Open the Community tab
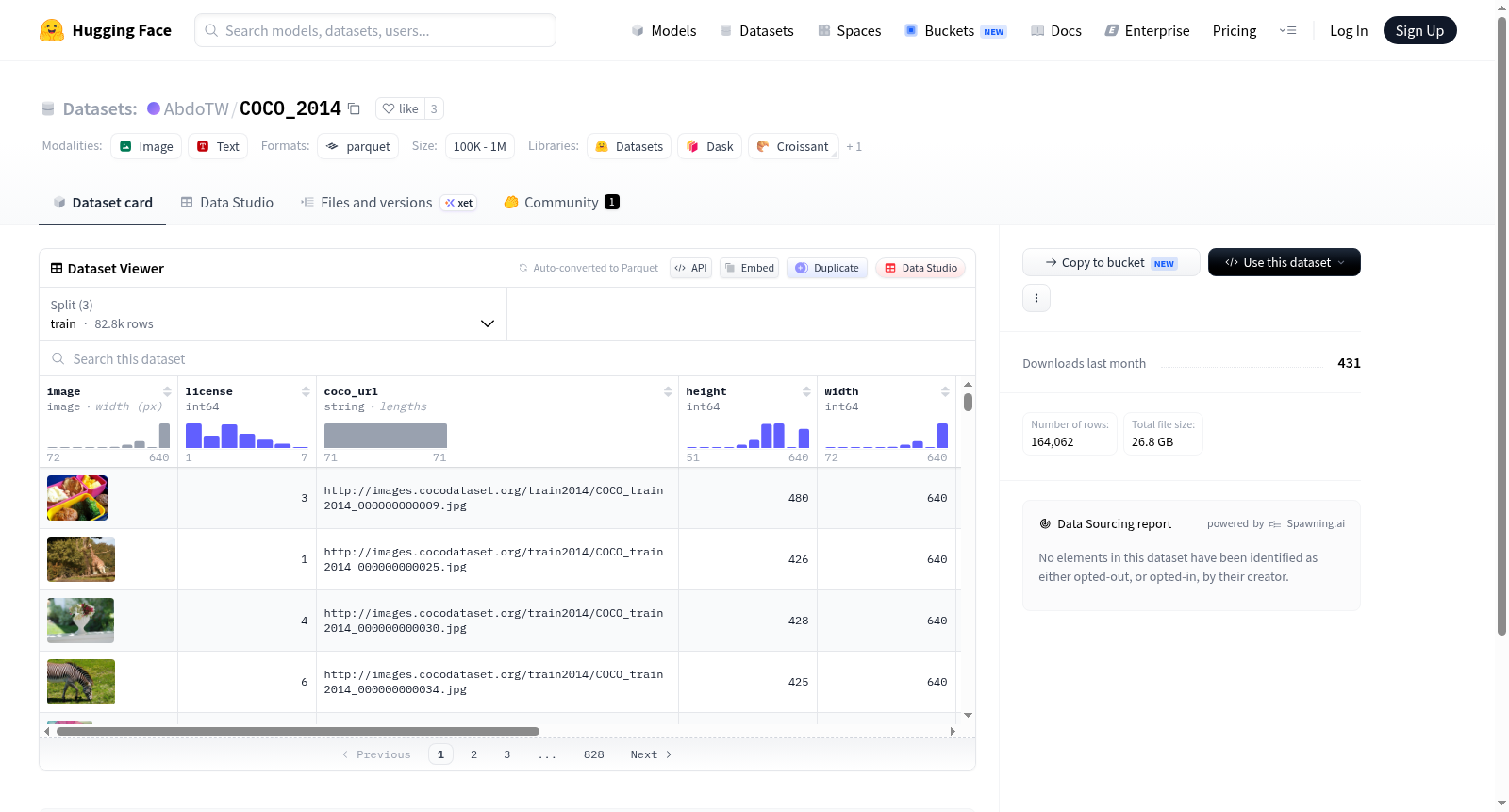This screenshot has width=1509, height=812. click(x=562, y=202)
